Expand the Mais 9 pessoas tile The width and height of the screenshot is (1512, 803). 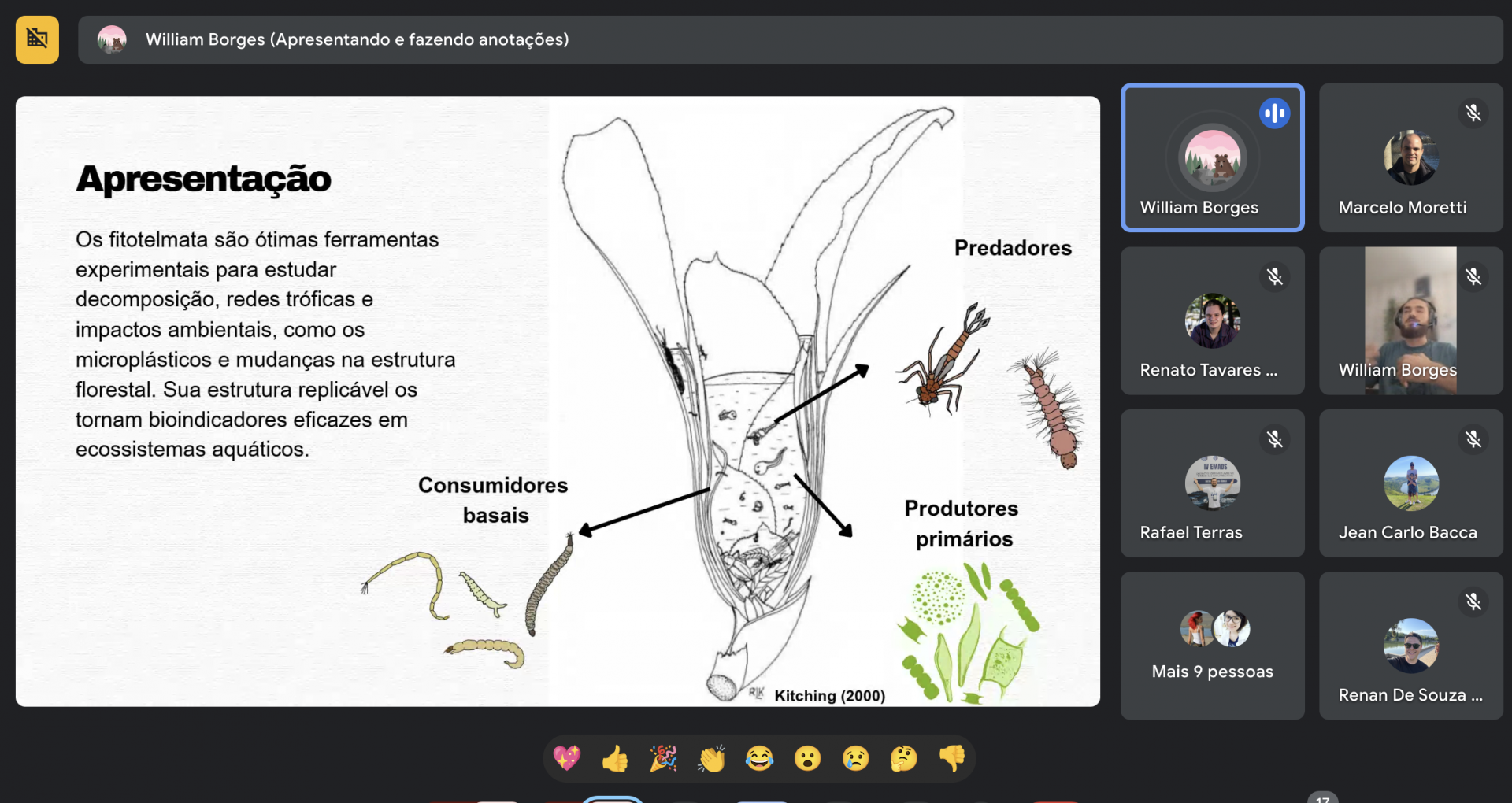[1212, 646]
